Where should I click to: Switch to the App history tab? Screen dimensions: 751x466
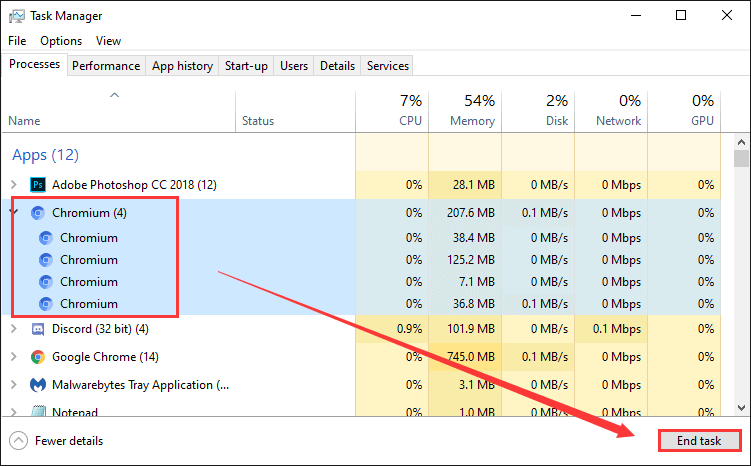[182, 66]
